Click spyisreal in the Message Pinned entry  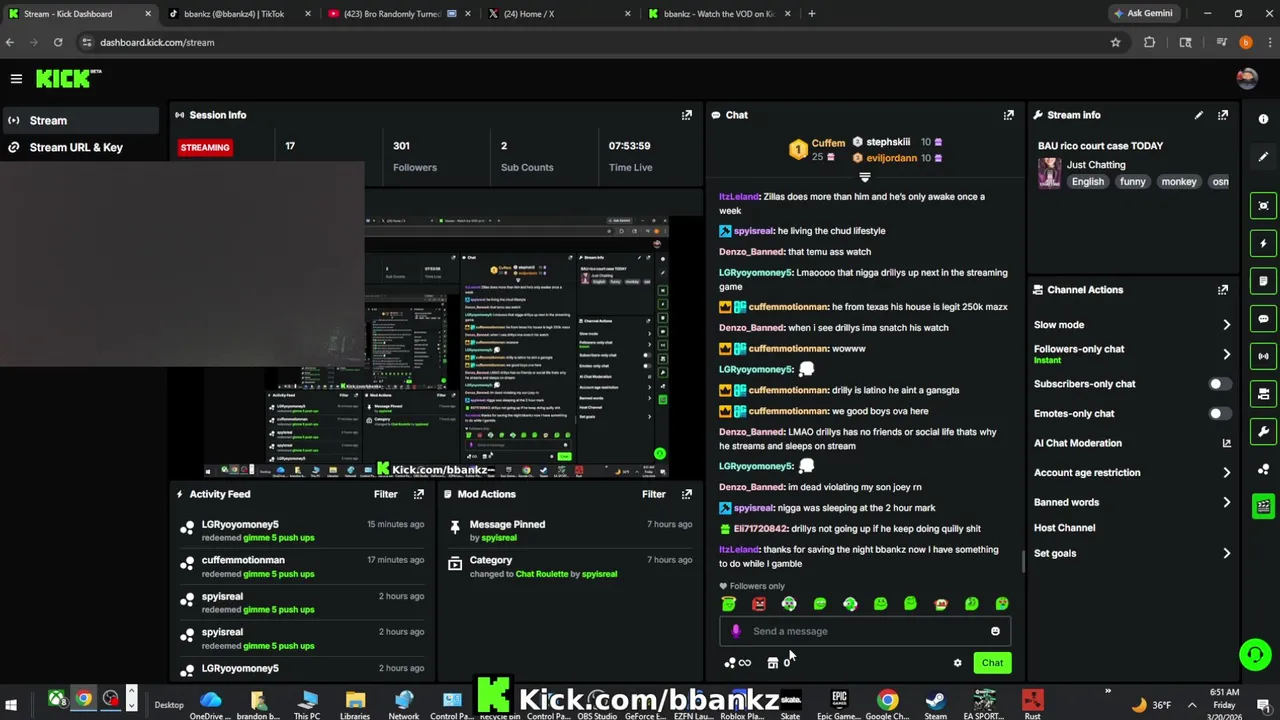(x=498, y=538)
